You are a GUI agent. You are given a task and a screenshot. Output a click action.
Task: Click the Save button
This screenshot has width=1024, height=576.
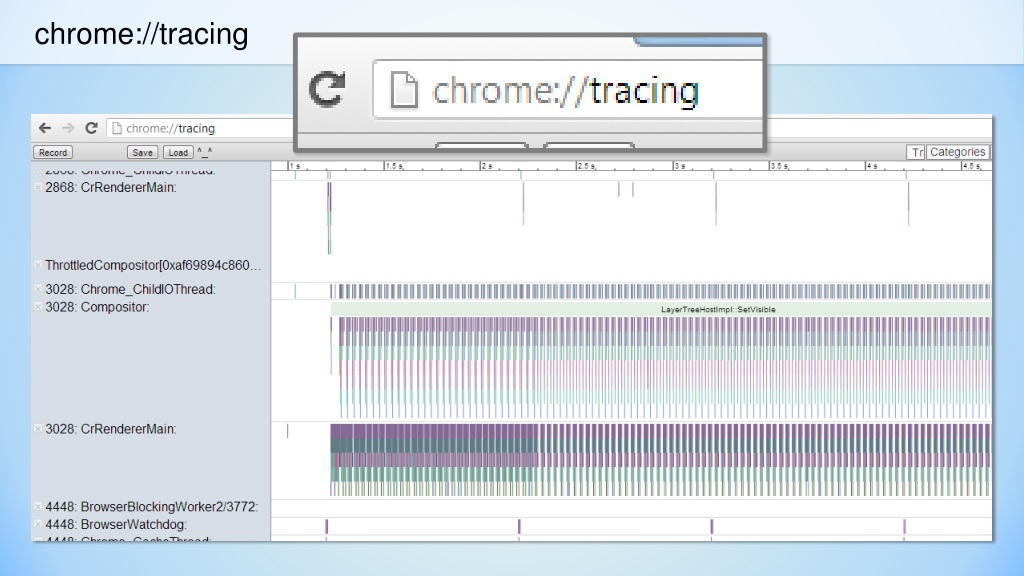[142, 152]
